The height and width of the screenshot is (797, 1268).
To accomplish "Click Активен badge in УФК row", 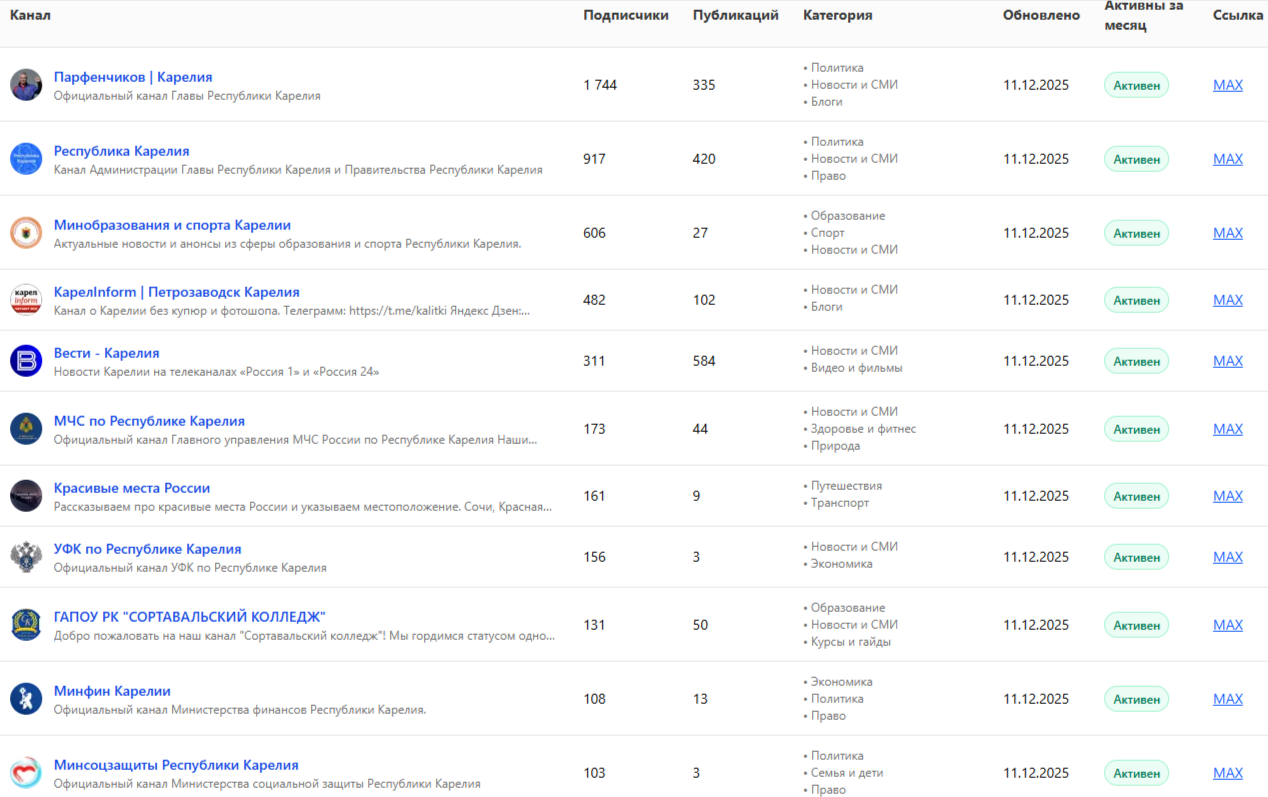I will point(1136,557).
